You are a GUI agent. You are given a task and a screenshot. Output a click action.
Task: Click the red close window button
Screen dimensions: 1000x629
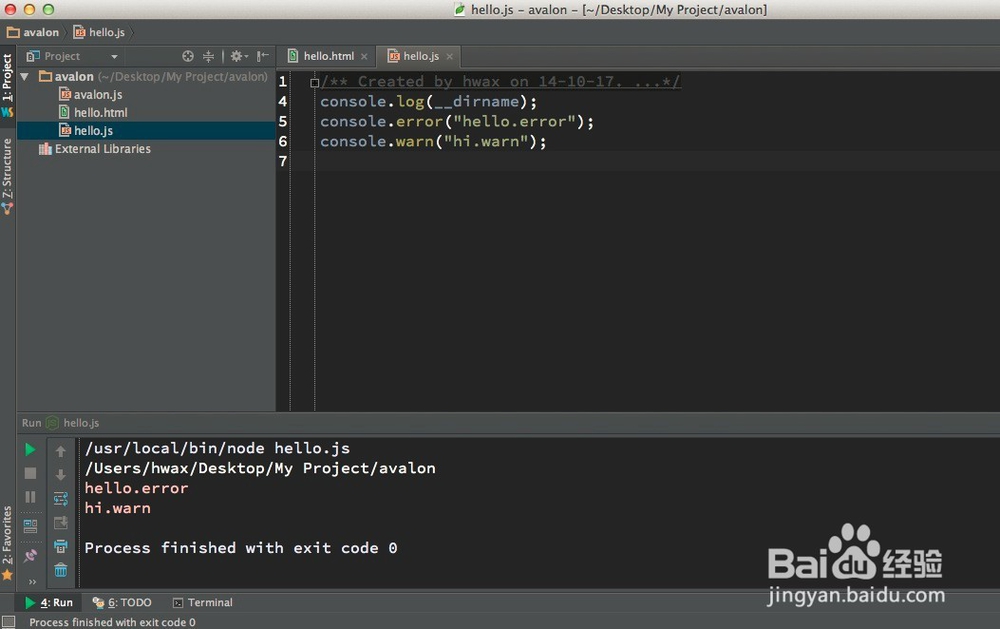point(10,10)
